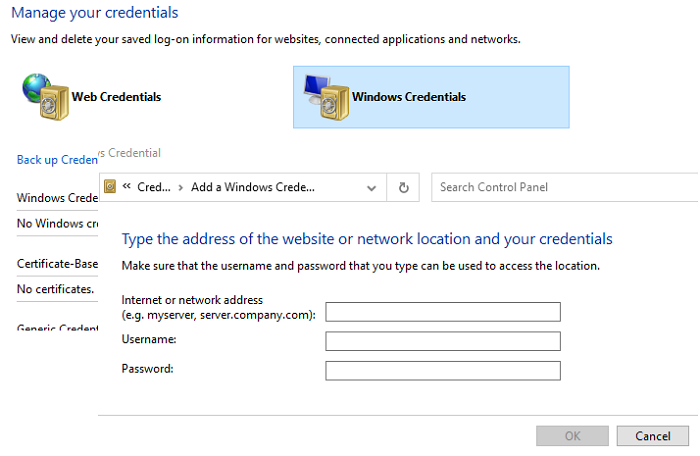
Task: Select the Generic Credentials heading
Action: tap(57, 329)
